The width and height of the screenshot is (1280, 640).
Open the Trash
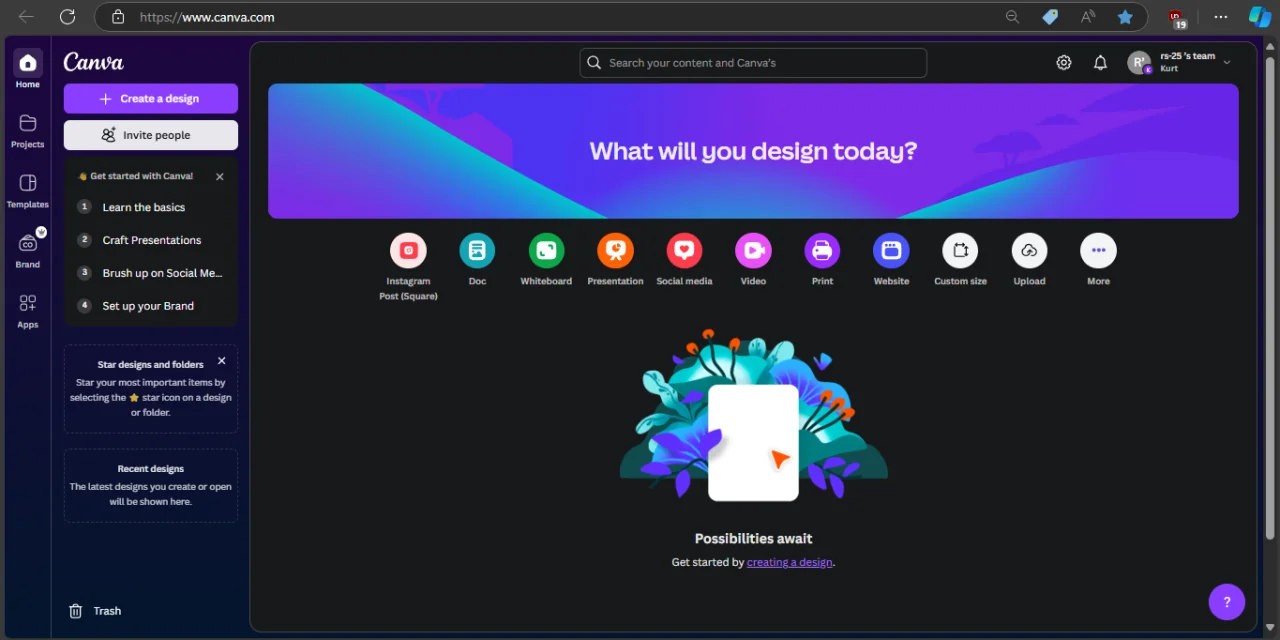pos(95,611)
